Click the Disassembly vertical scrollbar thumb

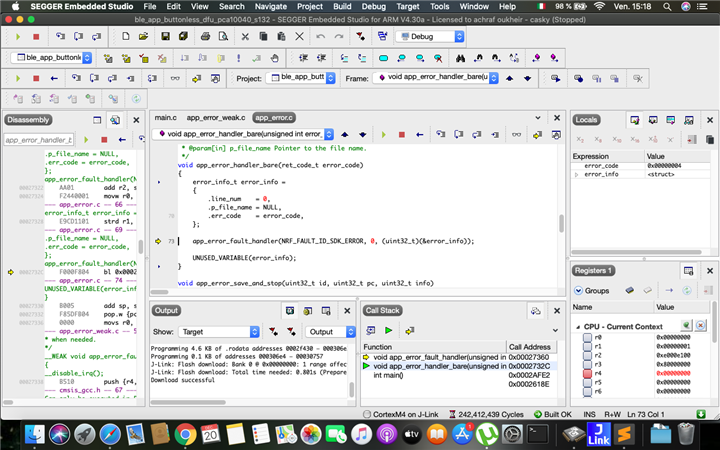pos(141,247)
